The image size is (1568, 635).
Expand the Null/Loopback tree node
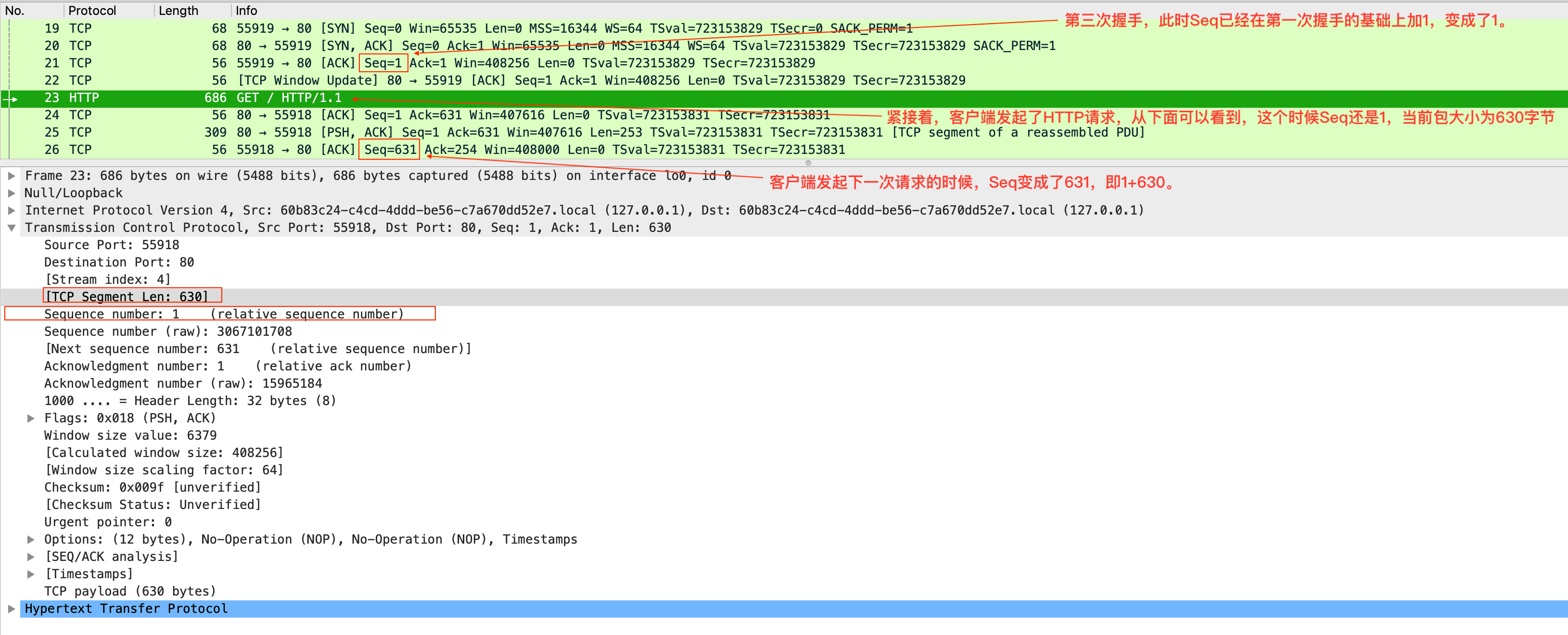(x=11, y=193)
